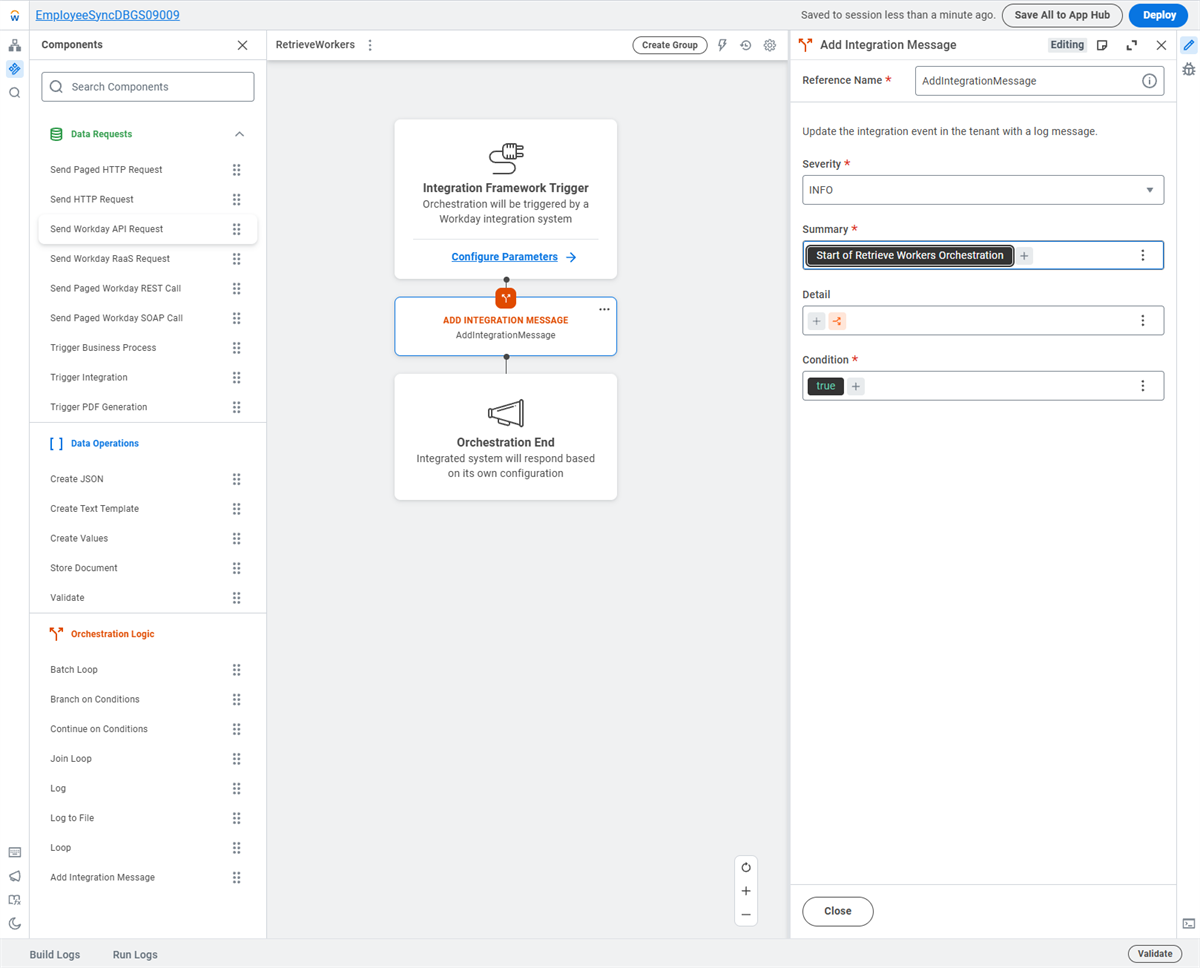The height and width of the screenshot is (968, 1200).
Task: Click the Deploy button
Action: coord(1159,15)
